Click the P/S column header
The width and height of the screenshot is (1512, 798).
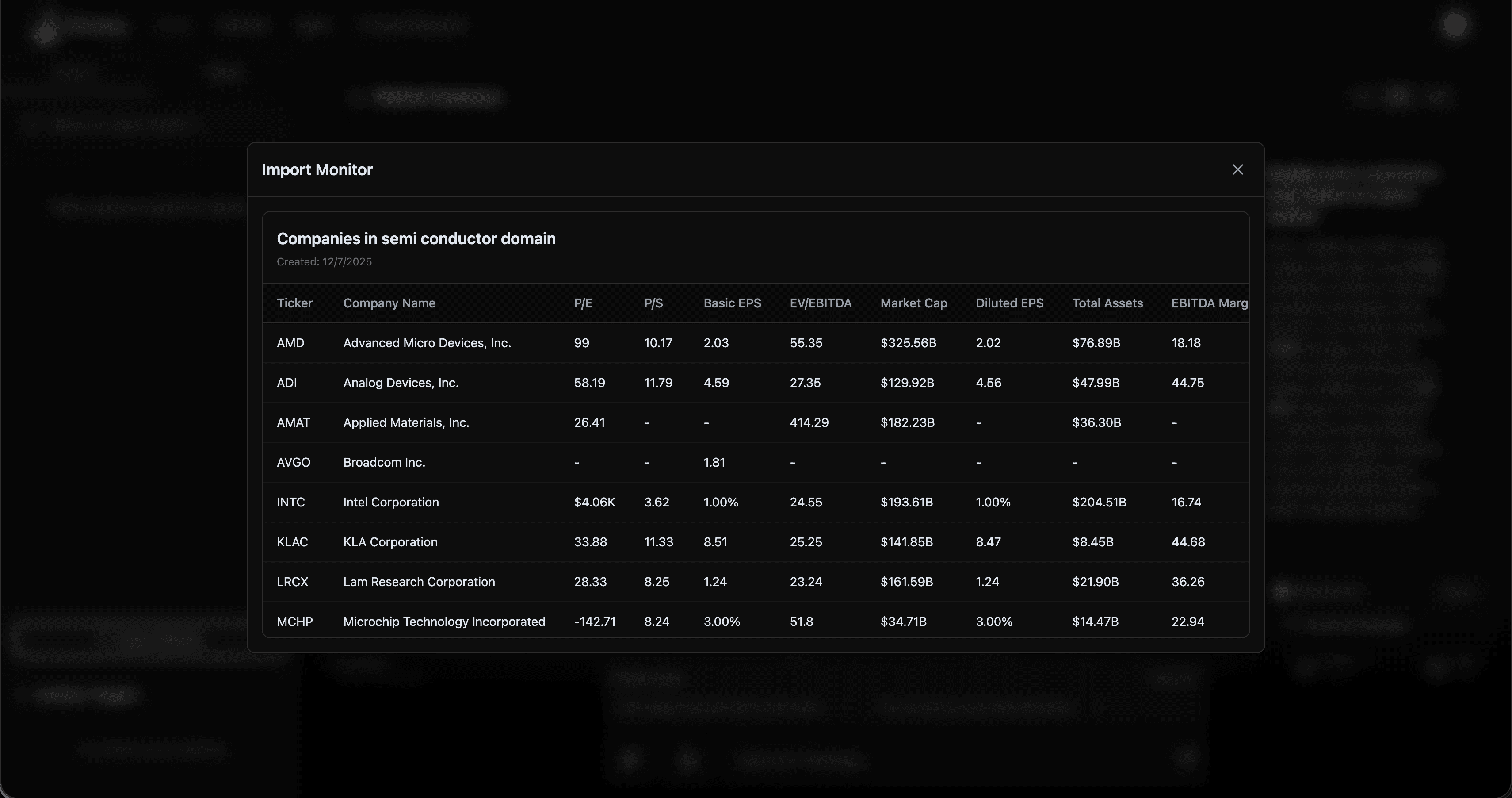[653, 303]
